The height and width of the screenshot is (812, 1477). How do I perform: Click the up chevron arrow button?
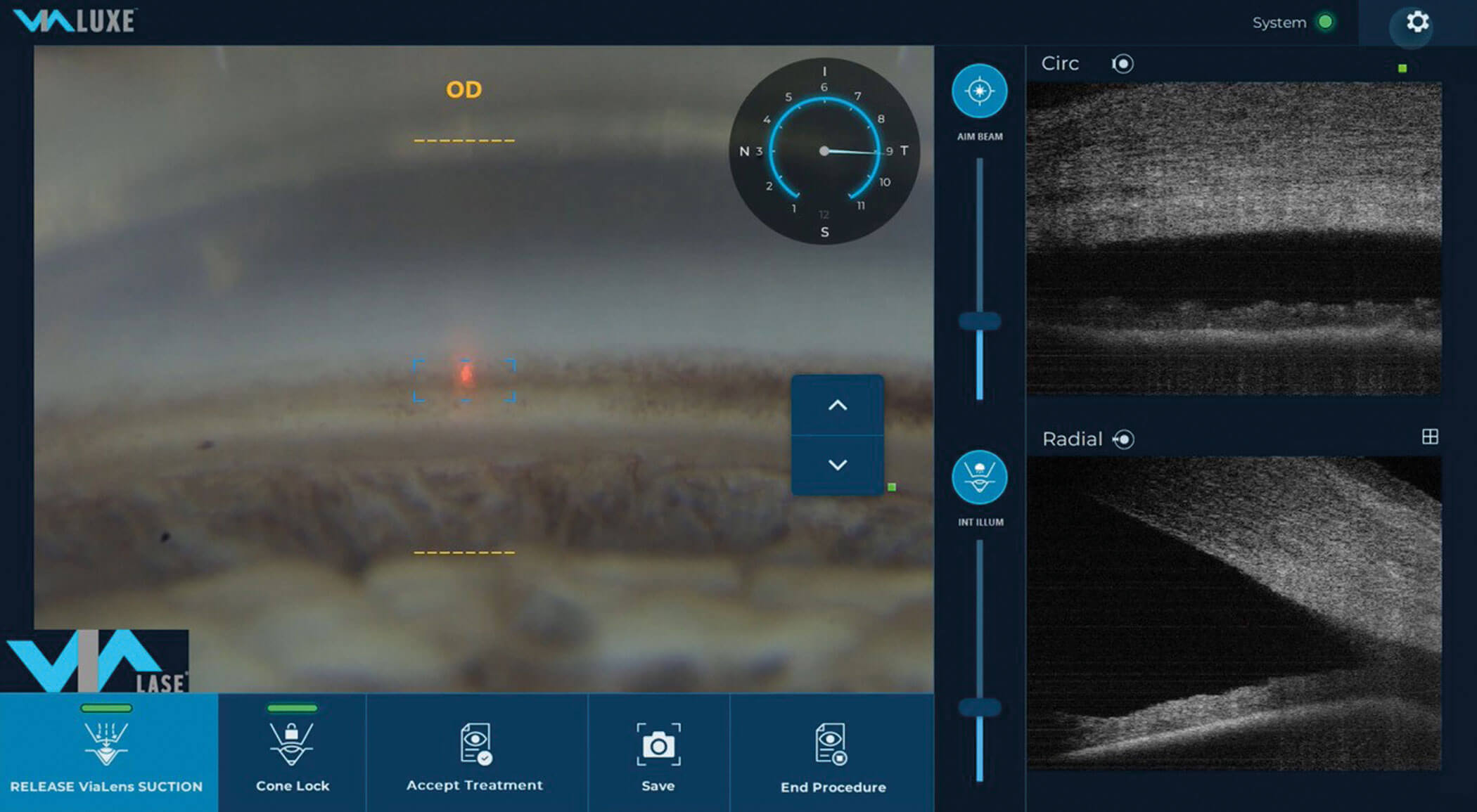click(x=837, y=406)
